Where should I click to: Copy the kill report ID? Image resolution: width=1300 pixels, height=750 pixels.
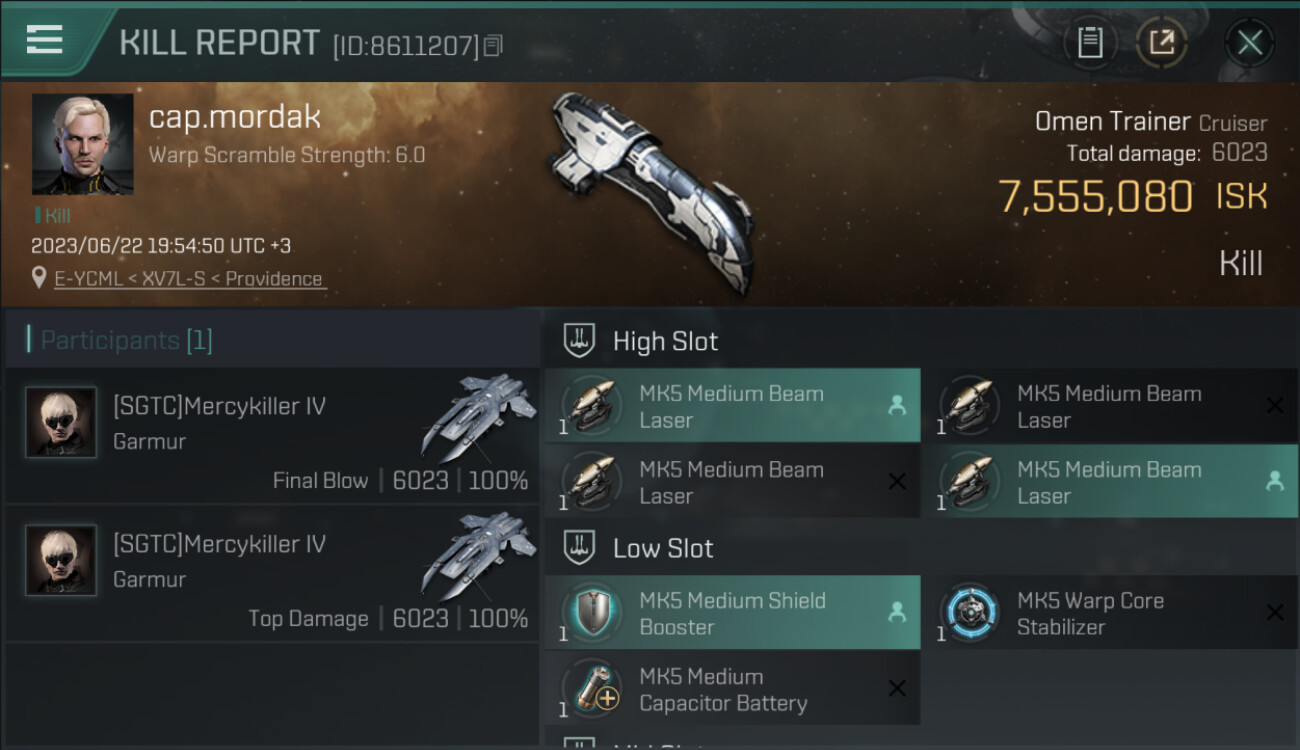click(x=493, y=46)
